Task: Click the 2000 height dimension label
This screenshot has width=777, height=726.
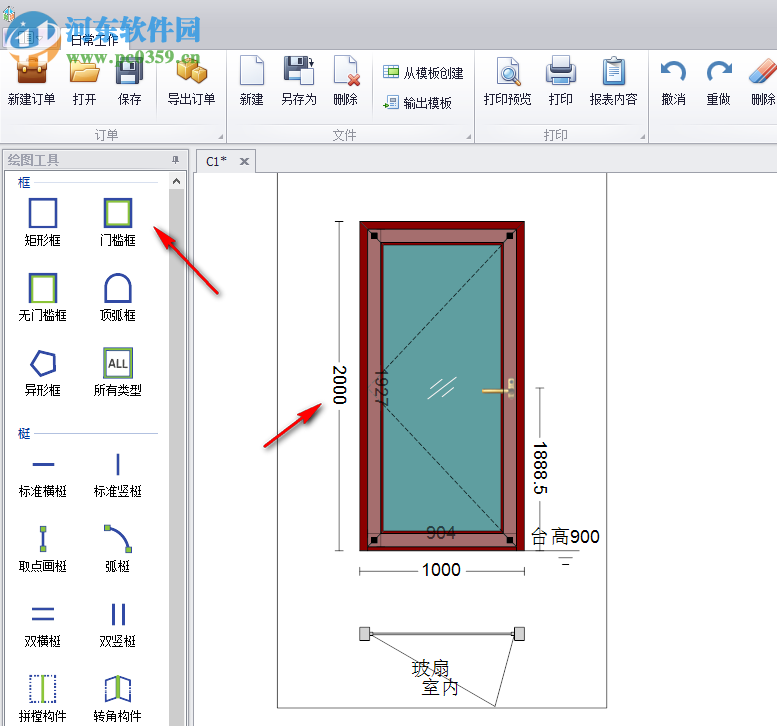Action: (x=339, y=385)
